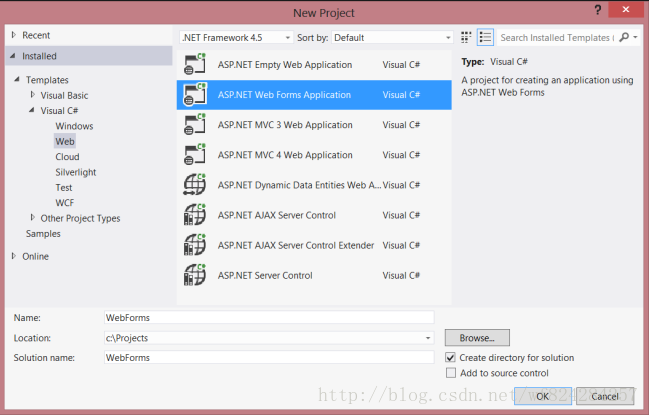Switch to small icons view
This screenshot has width=649, height=415.
click(x=466, y=37)
